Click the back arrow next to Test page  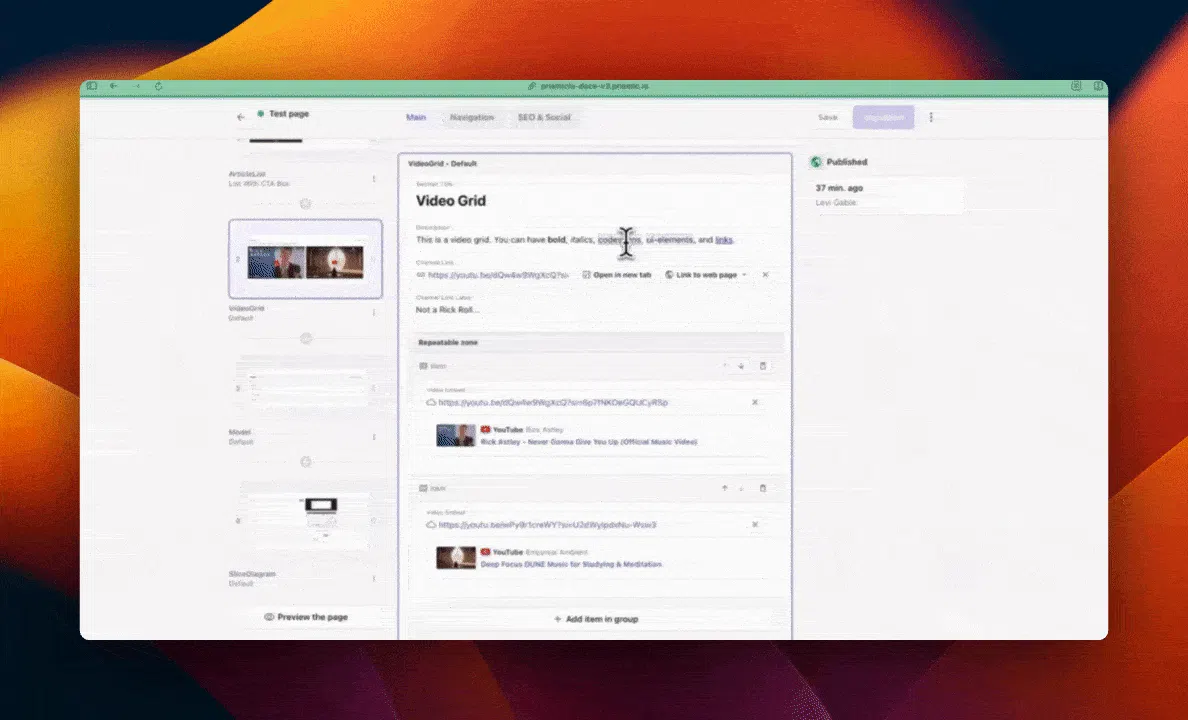tap(241, 114)
